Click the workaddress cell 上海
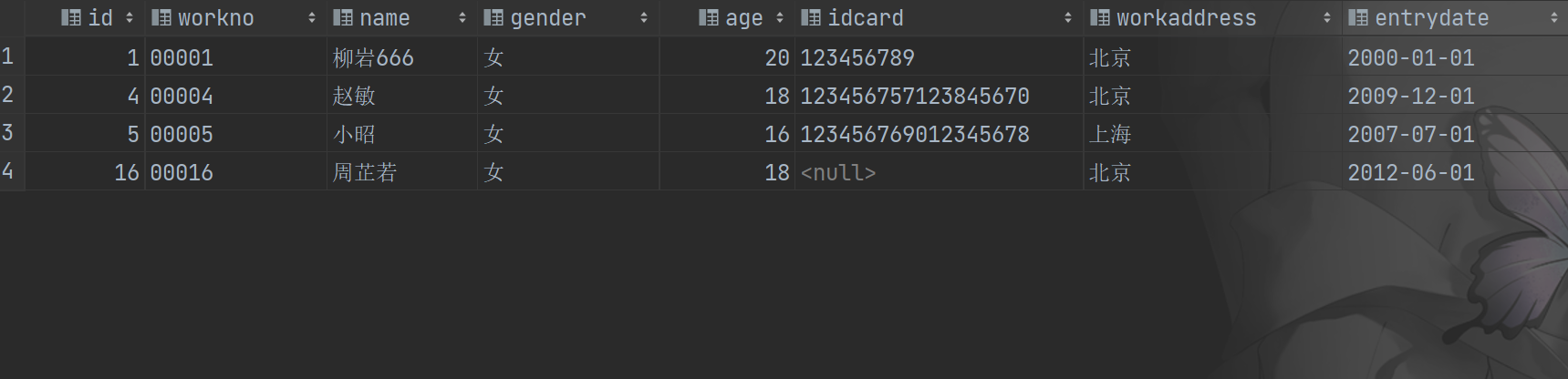The image size is (1568, 379). click(x=1110, y=135)
